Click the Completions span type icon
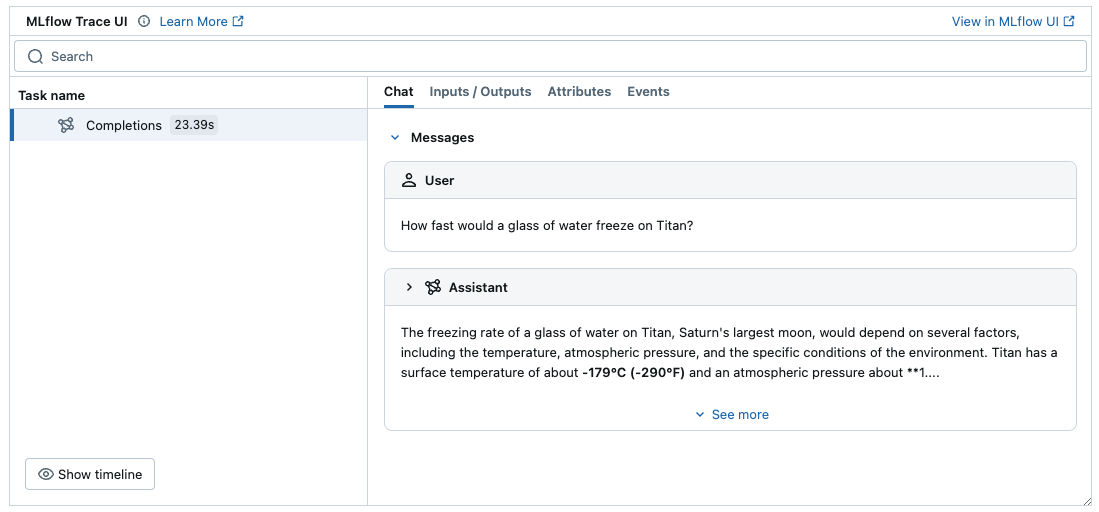 (x=66, y=125)
